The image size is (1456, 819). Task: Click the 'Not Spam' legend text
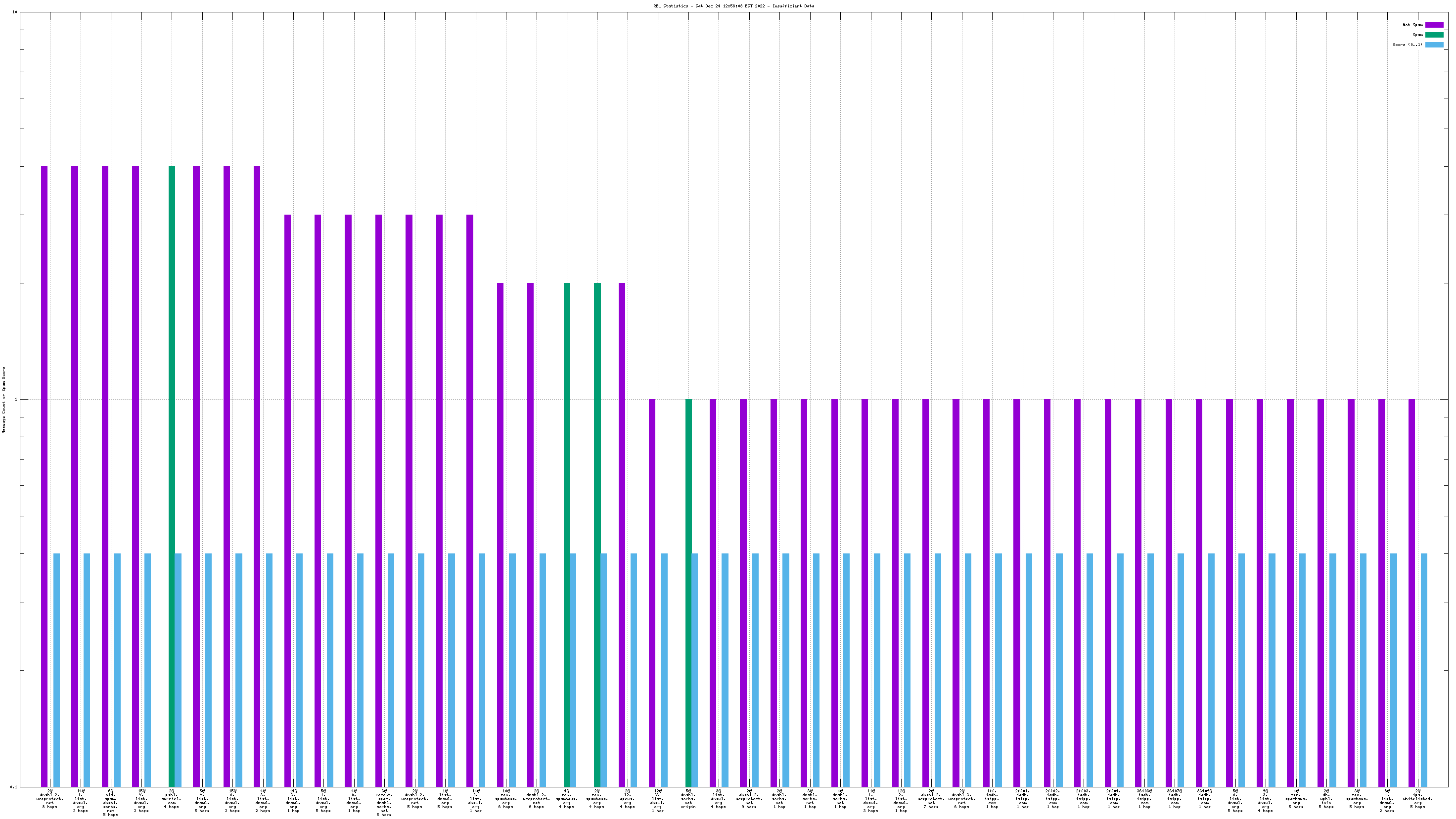point(1412,25)
